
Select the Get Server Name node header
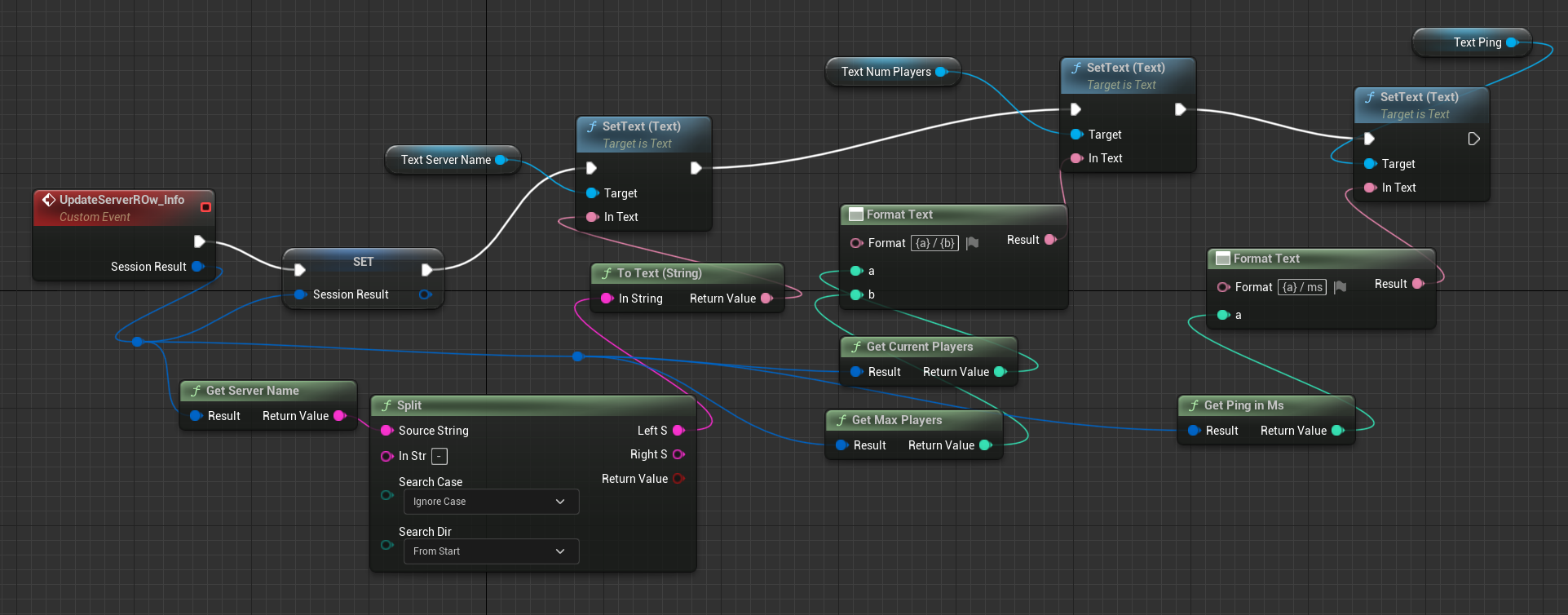[252, 391]
